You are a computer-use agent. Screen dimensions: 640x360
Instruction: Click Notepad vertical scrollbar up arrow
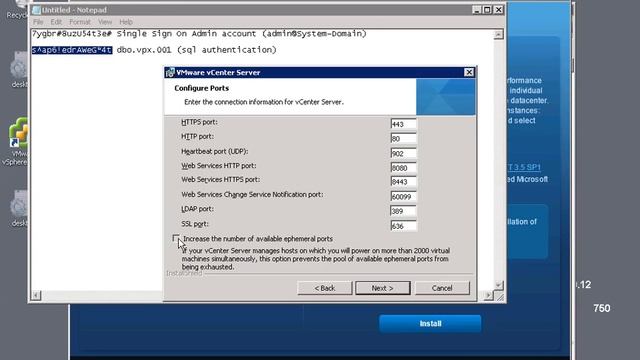pyautogui.click(x=498, y=35)
